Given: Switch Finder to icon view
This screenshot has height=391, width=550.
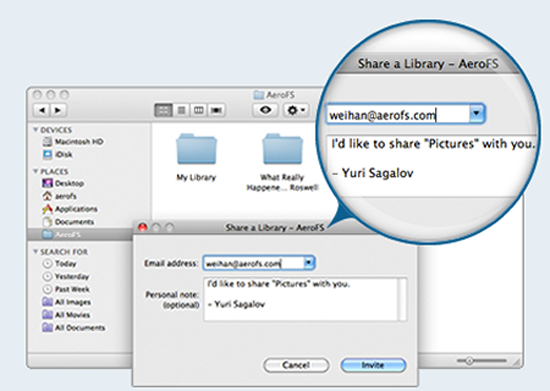Looking at the screenshot, I should 163,110.
